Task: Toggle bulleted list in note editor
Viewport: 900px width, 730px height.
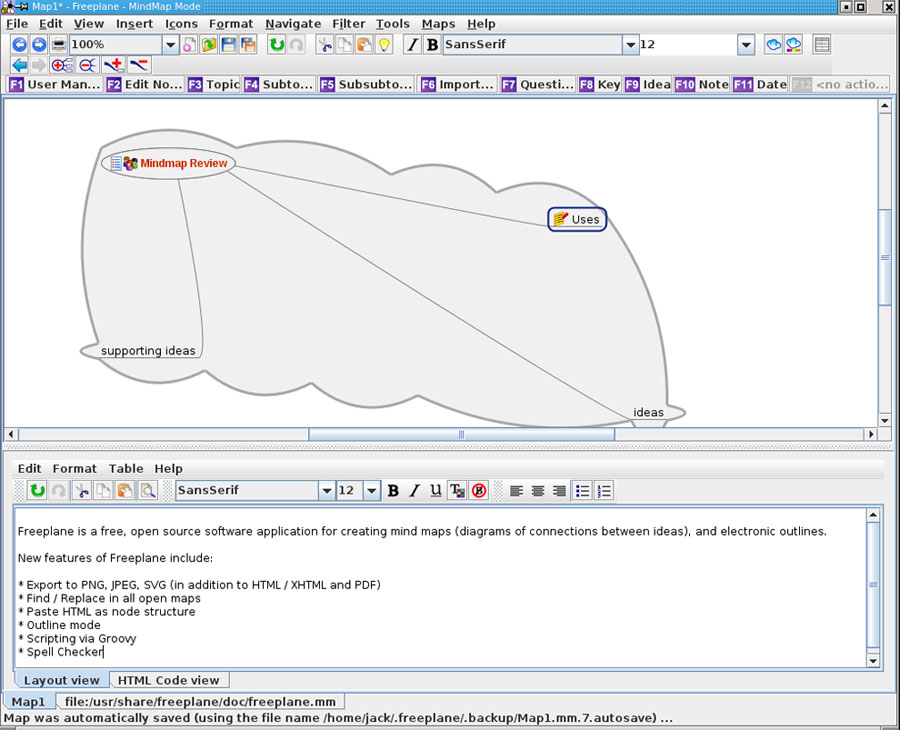Action: click(583, 490)
